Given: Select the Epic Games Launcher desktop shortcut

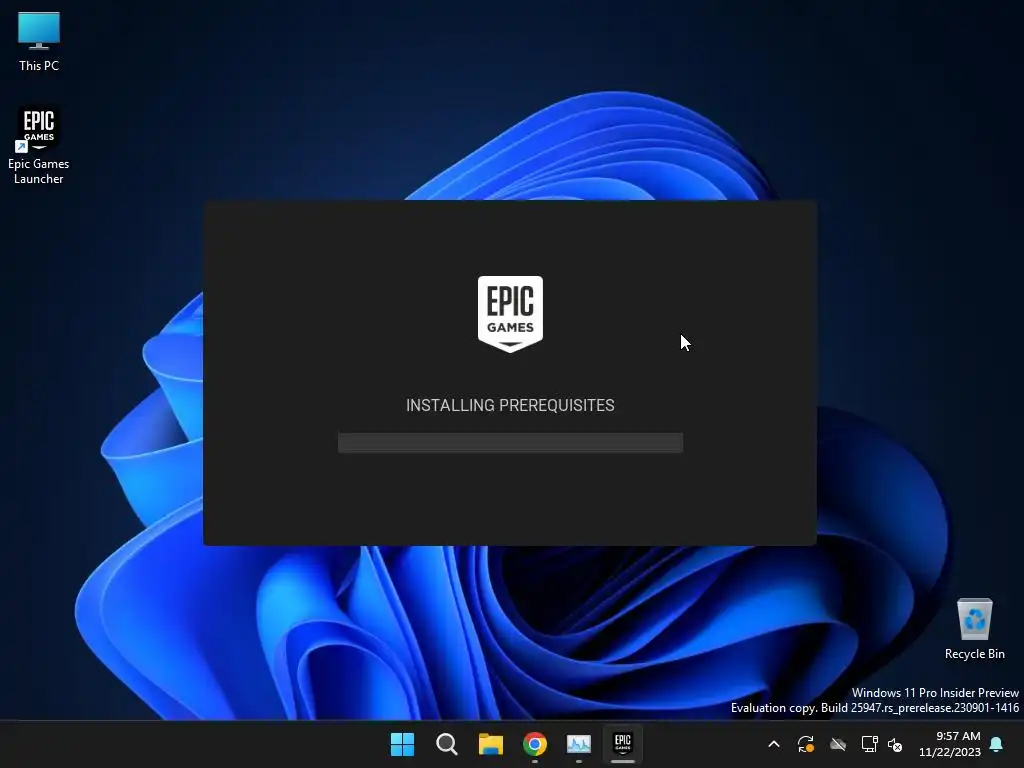Looking at the screenshot, I should click(39, 145).
